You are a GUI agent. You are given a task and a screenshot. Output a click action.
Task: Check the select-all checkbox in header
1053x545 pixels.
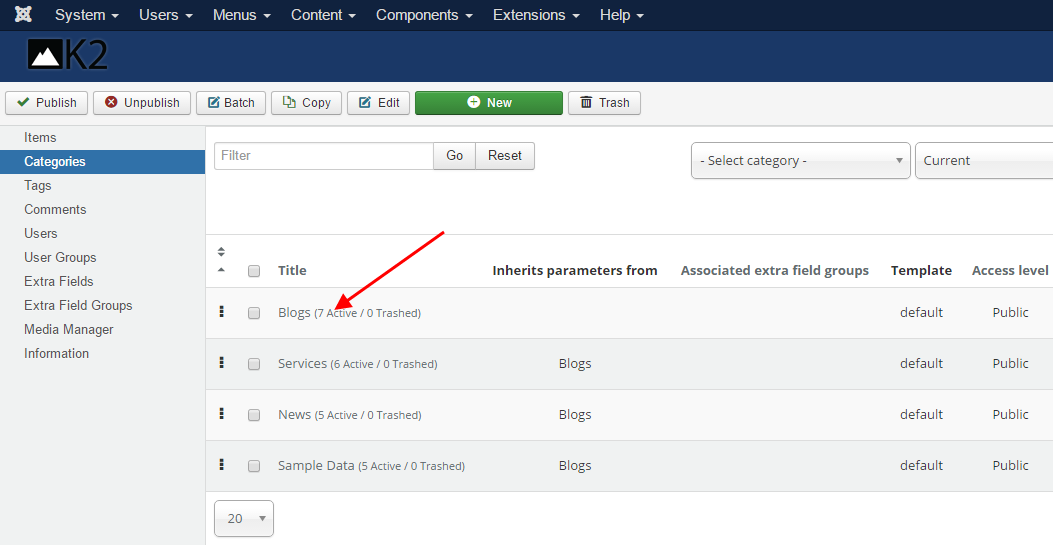(x=254, y=271)
